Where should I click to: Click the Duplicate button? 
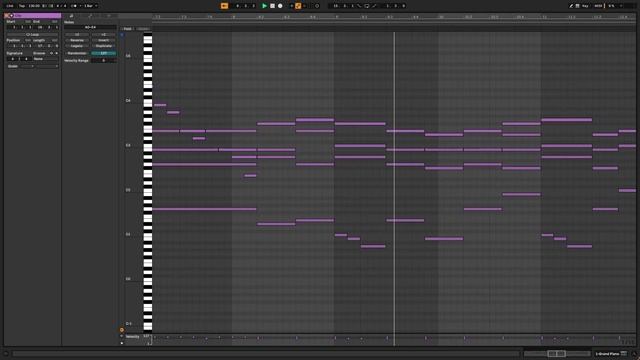coord(103,46)
